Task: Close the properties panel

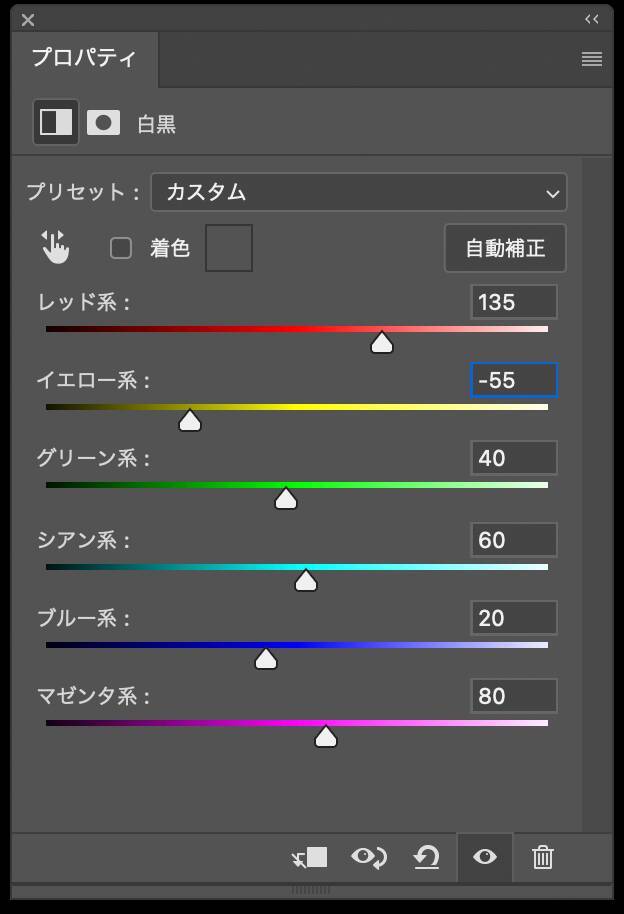Action: pos(28,19)
